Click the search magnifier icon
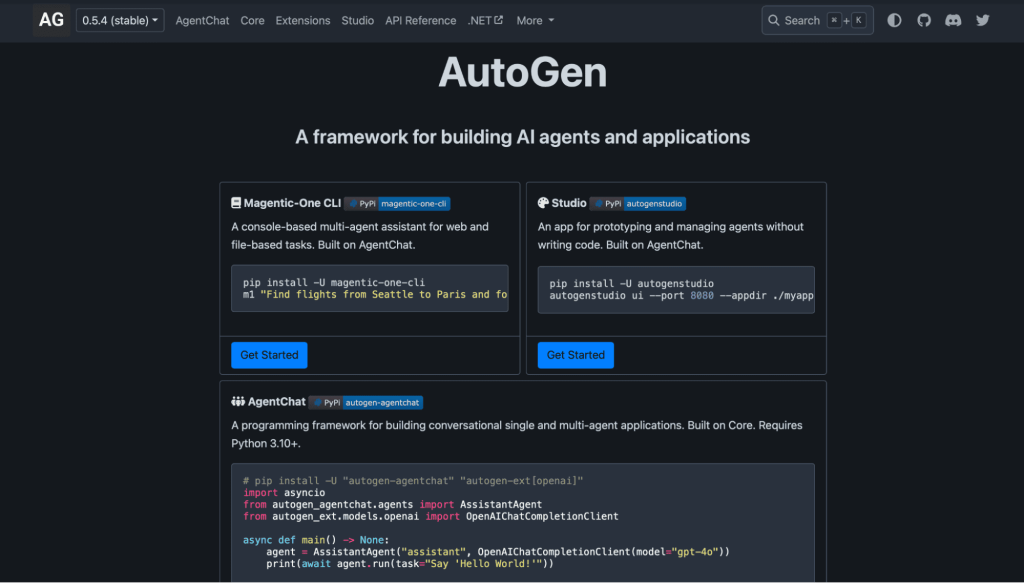 tap(773, 20)
